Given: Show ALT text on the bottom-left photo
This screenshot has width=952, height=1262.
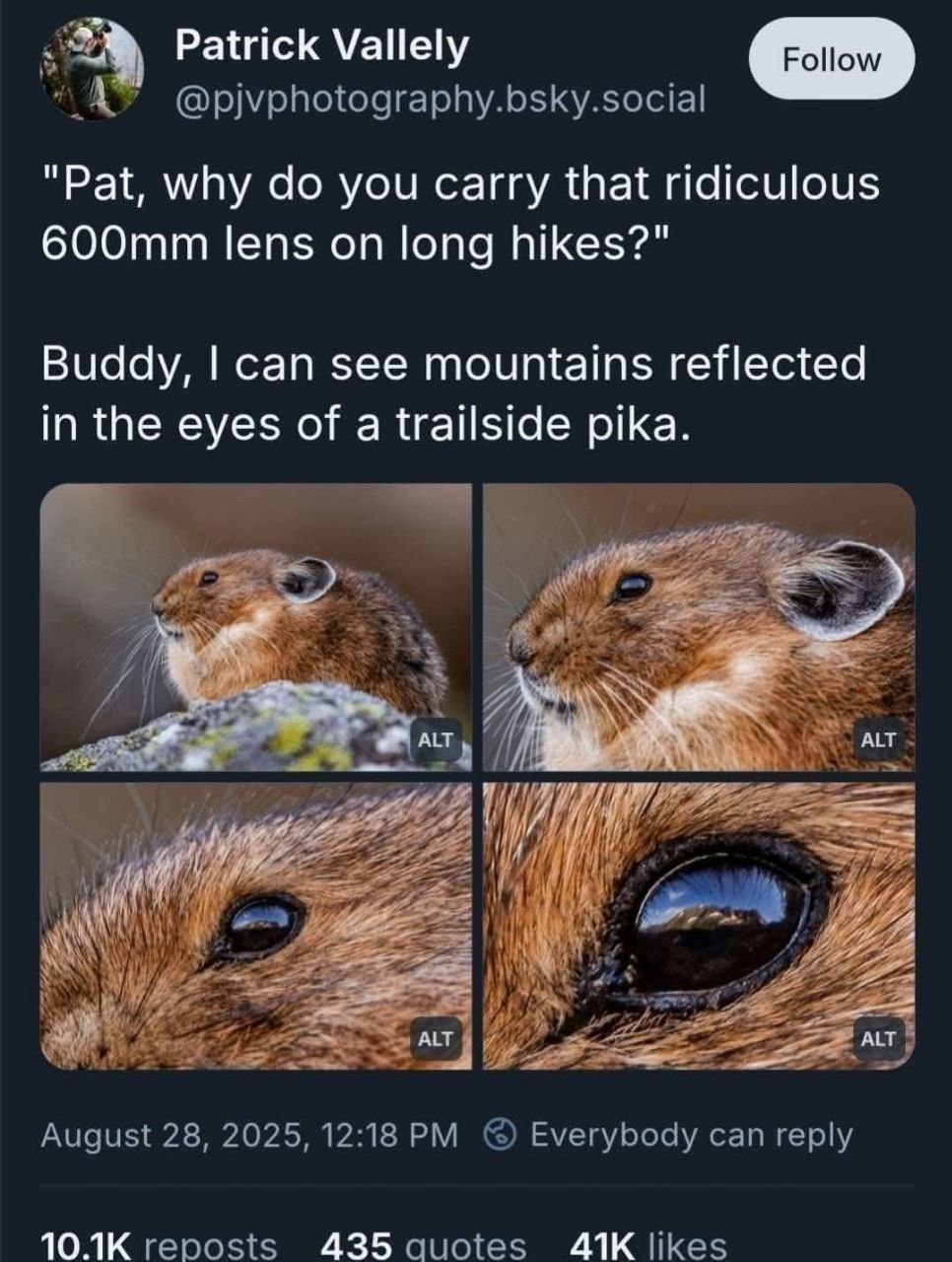Looking at the screenshot, I should pos(436,1038).
